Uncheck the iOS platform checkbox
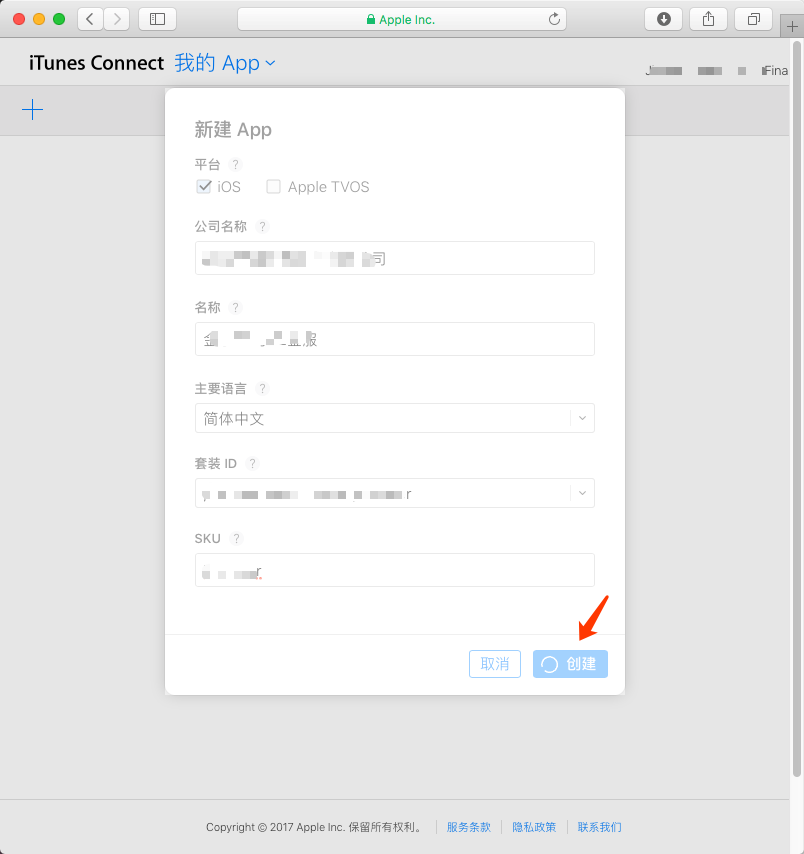This screenshot has height=854, width=804. (x=204, y=187)
